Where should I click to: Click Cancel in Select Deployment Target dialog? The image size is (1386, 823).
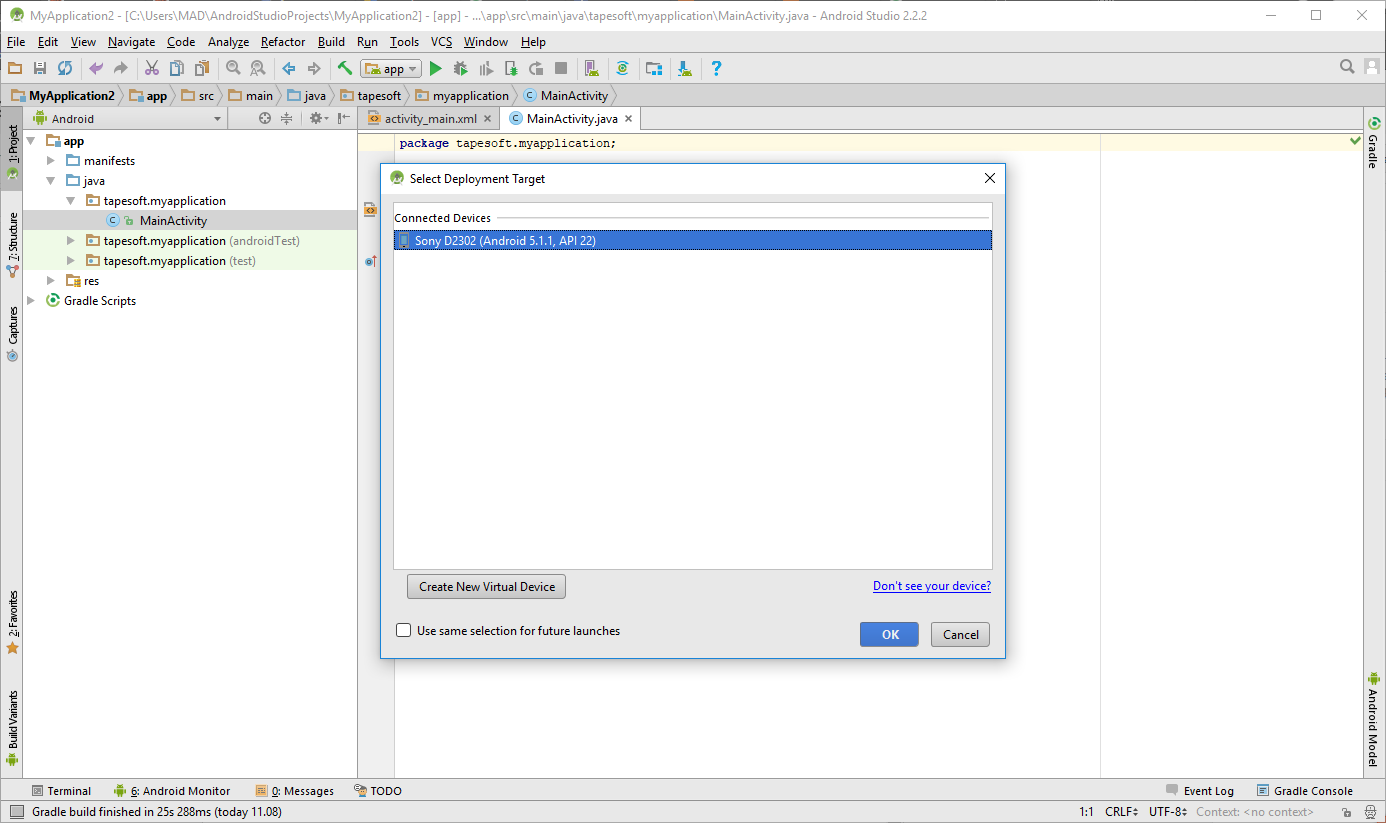(961, 634)
